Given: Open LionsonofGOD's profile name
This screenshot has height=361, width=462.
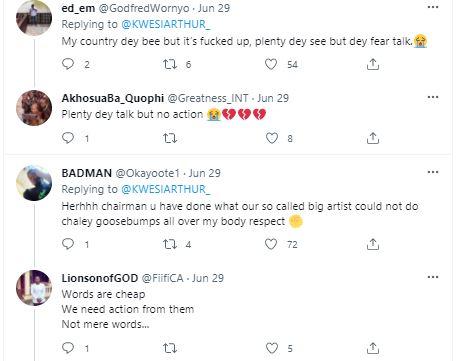Looking at the screenshot, I should click(x=100, y=278).
